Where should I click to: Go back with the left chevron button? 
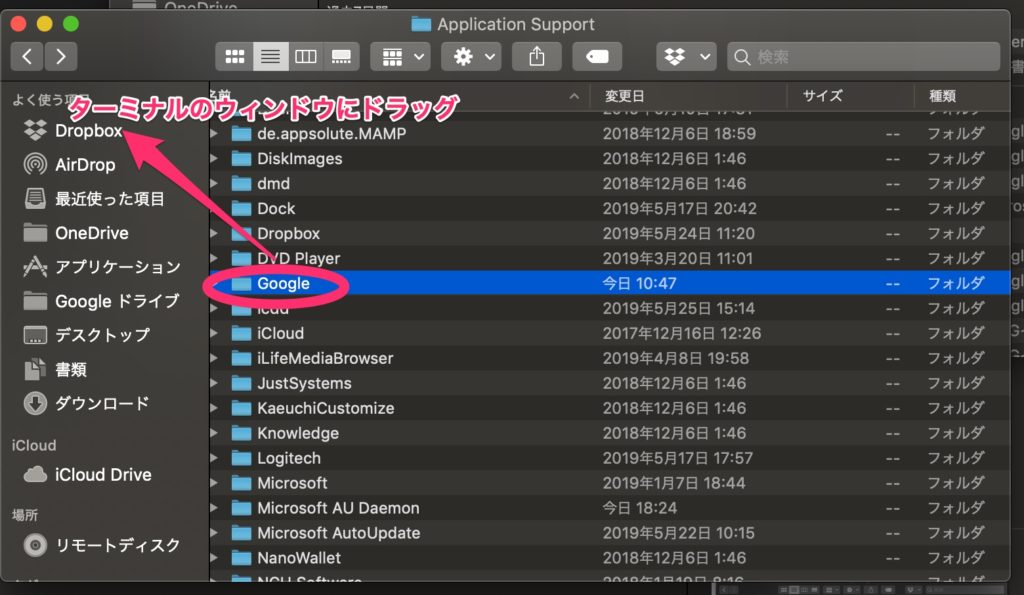[27, 57]
